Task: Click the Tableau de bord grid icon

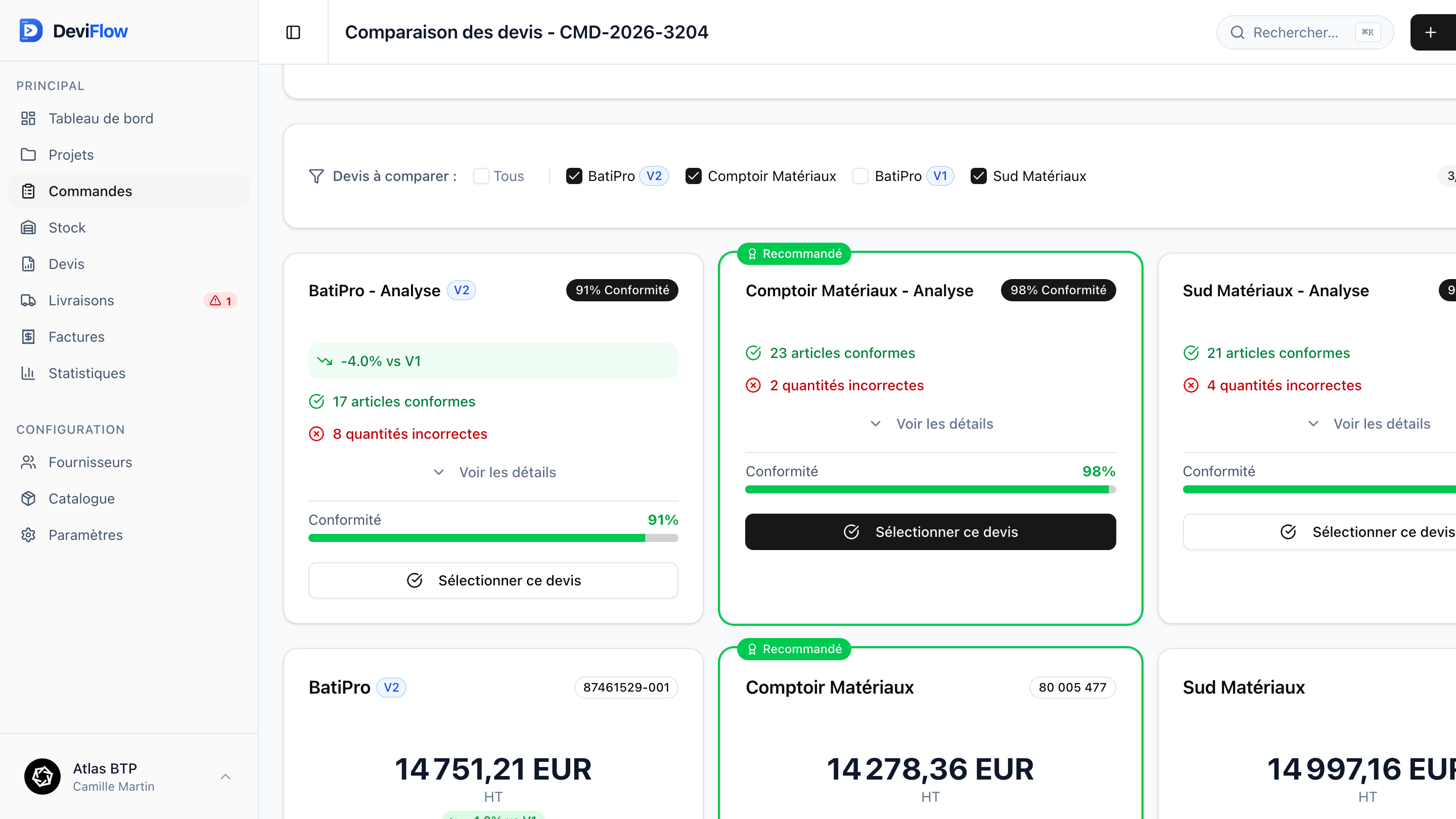Action: [28, 118]
